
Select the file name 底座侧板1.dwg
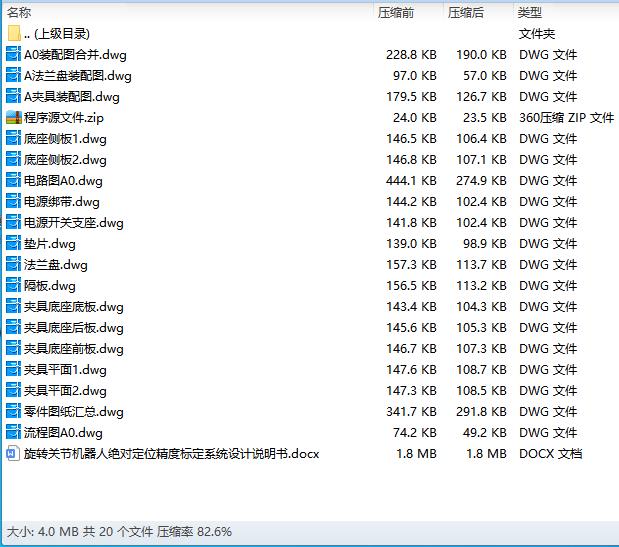coord(65,139)
